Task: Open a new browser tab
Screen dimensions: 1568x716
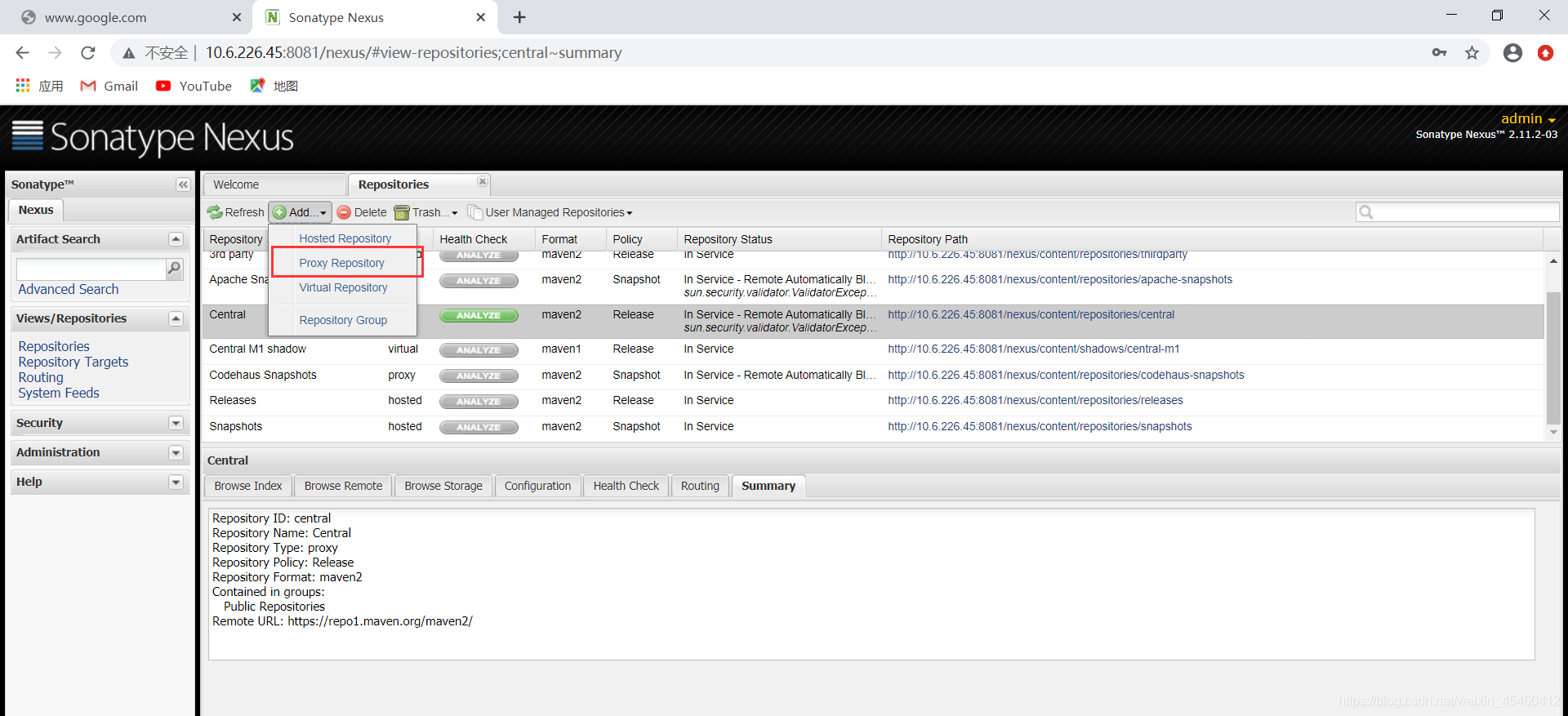Action: (x=519, y=17)
